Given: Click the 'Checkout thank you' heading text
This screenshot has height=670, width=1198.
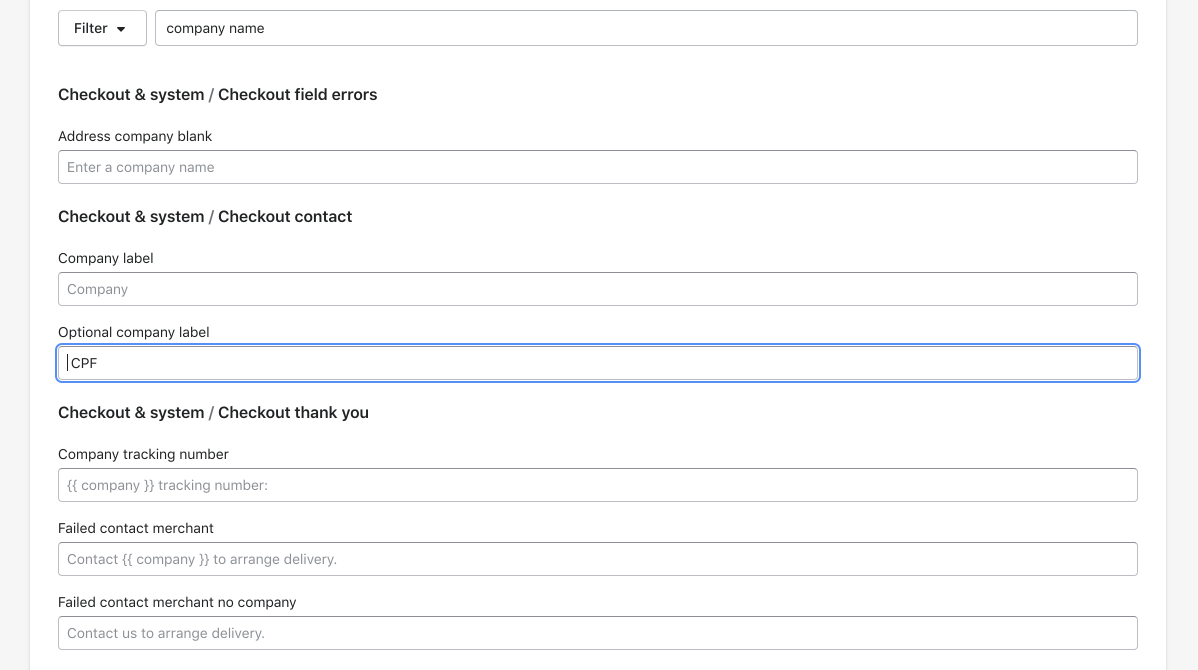Looking at the screenshot, I should 293,412.
